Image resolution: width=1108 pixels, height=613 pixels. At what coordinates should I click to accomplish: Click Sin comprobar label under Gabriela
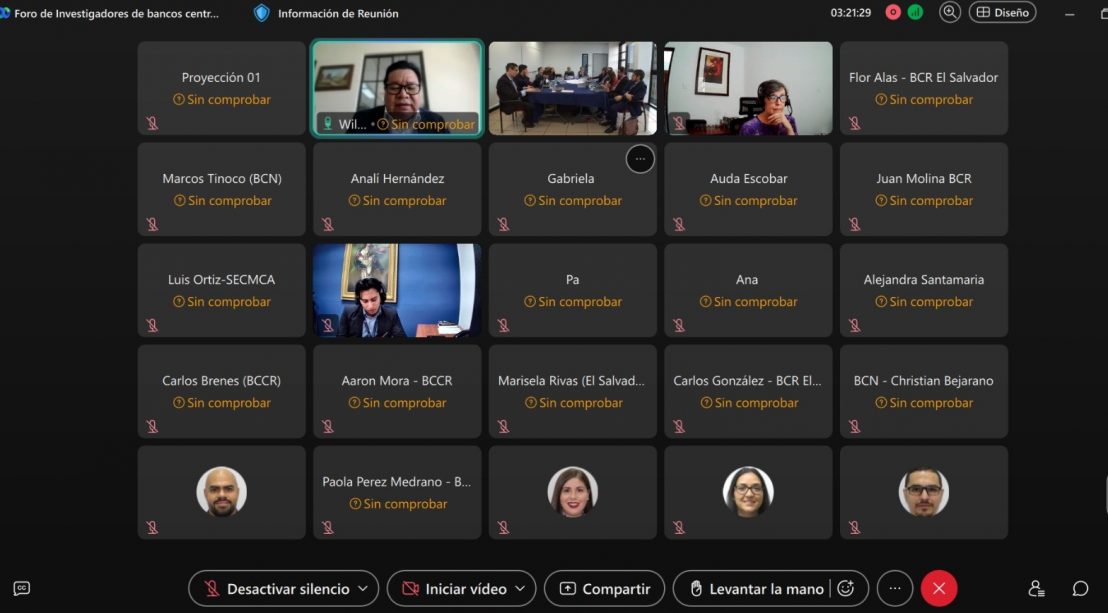point(573,201)
